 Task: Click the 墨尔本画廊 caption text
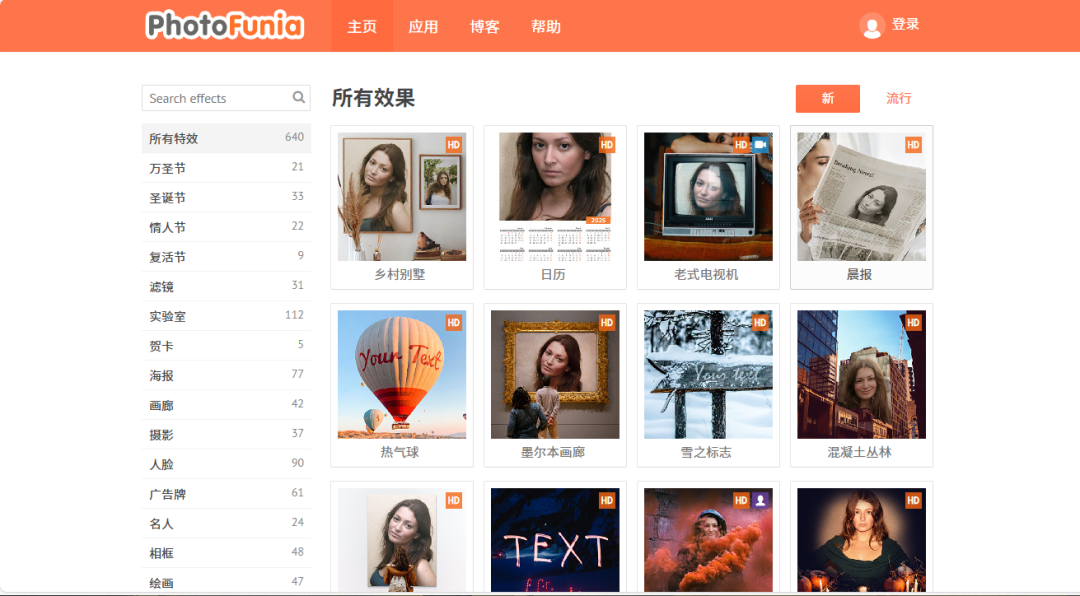point(553,452)
